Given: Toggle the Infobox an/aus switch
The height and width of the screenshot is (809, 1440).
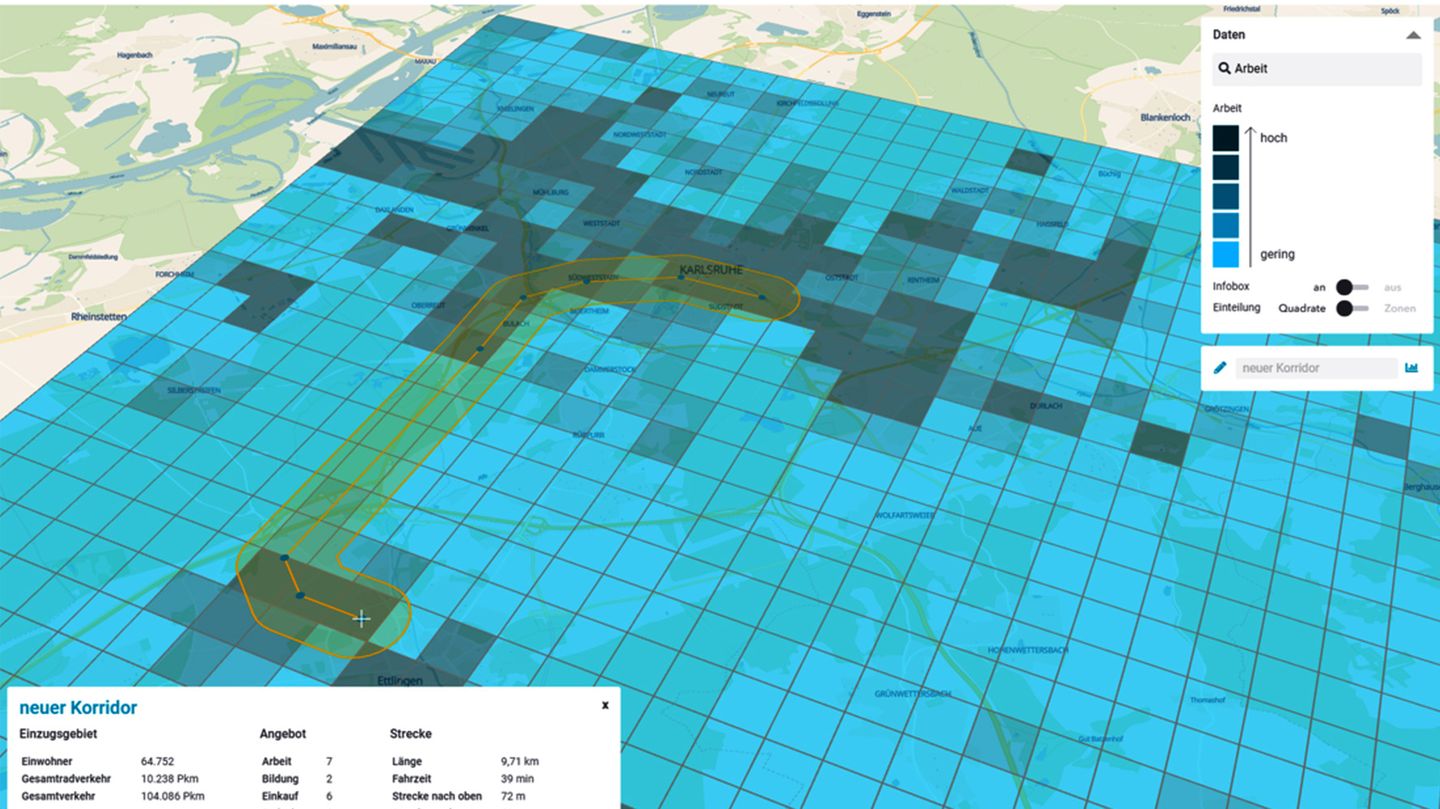Looking at the screenshot, I should pos(1352,287).
